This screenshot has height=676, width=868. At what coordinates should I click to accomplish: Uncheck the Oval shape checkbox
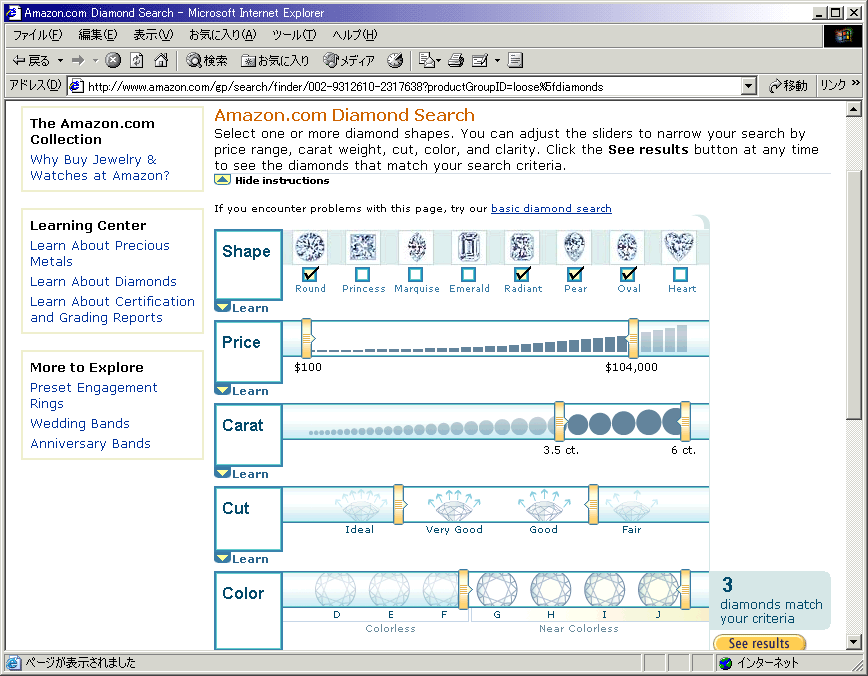pyautogui.click(x=628, y=274)
